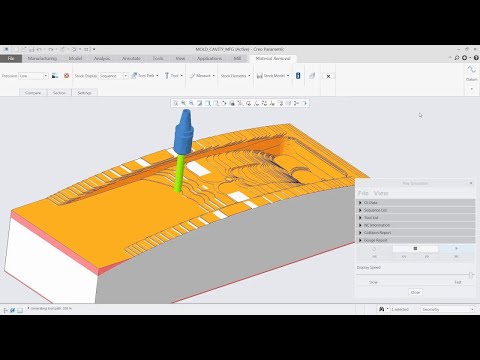Viewport: 480px width, 360px height.
Task: Click the Repaint icon in graphics toolbar
Action: pos(199,103)
